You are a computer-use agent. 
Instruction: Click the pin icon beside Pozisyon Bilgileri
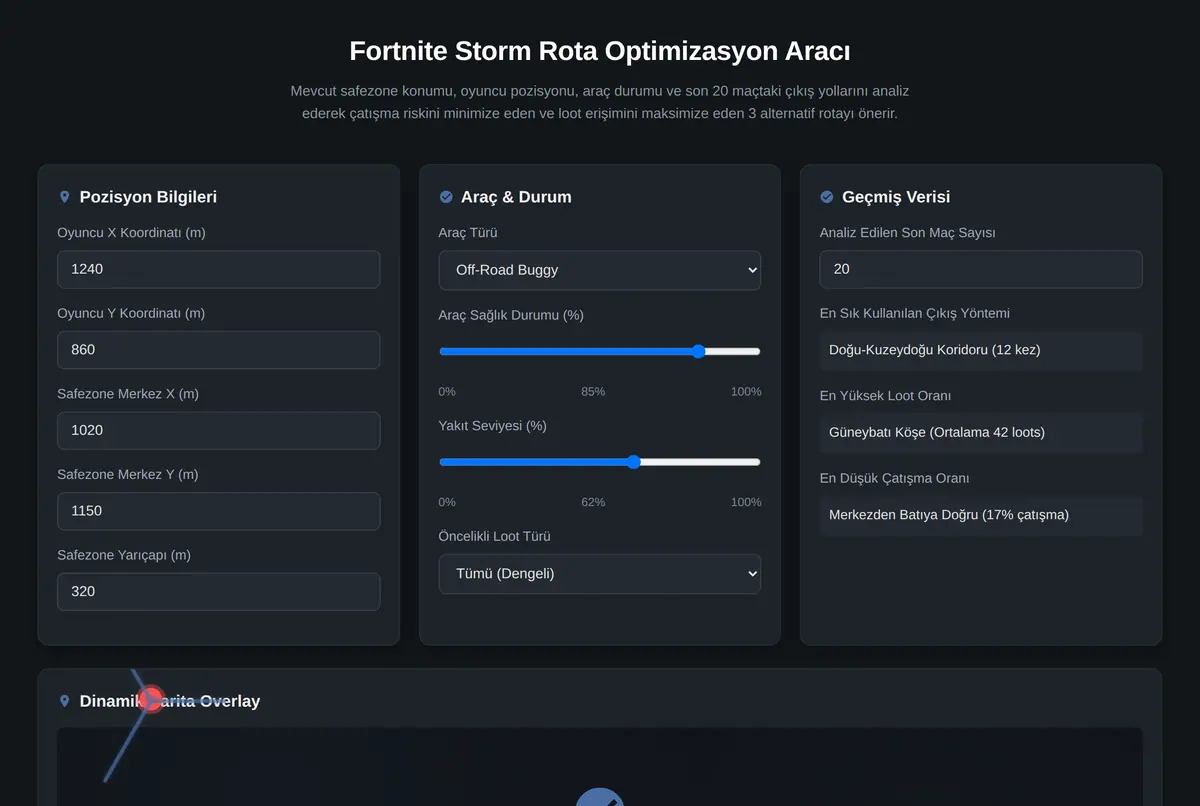65,197
